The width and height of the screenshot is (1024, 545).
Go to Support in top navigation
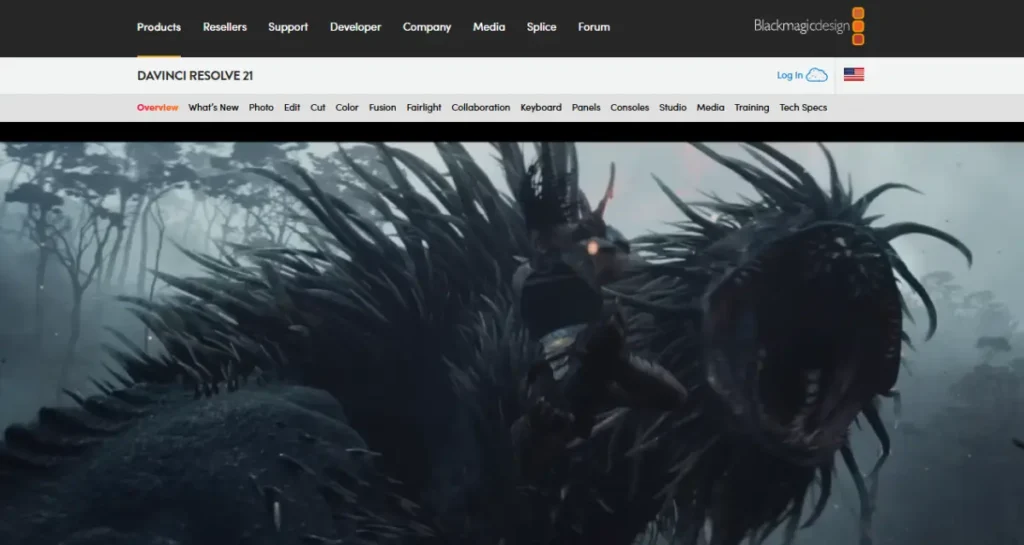pos(288,27)
